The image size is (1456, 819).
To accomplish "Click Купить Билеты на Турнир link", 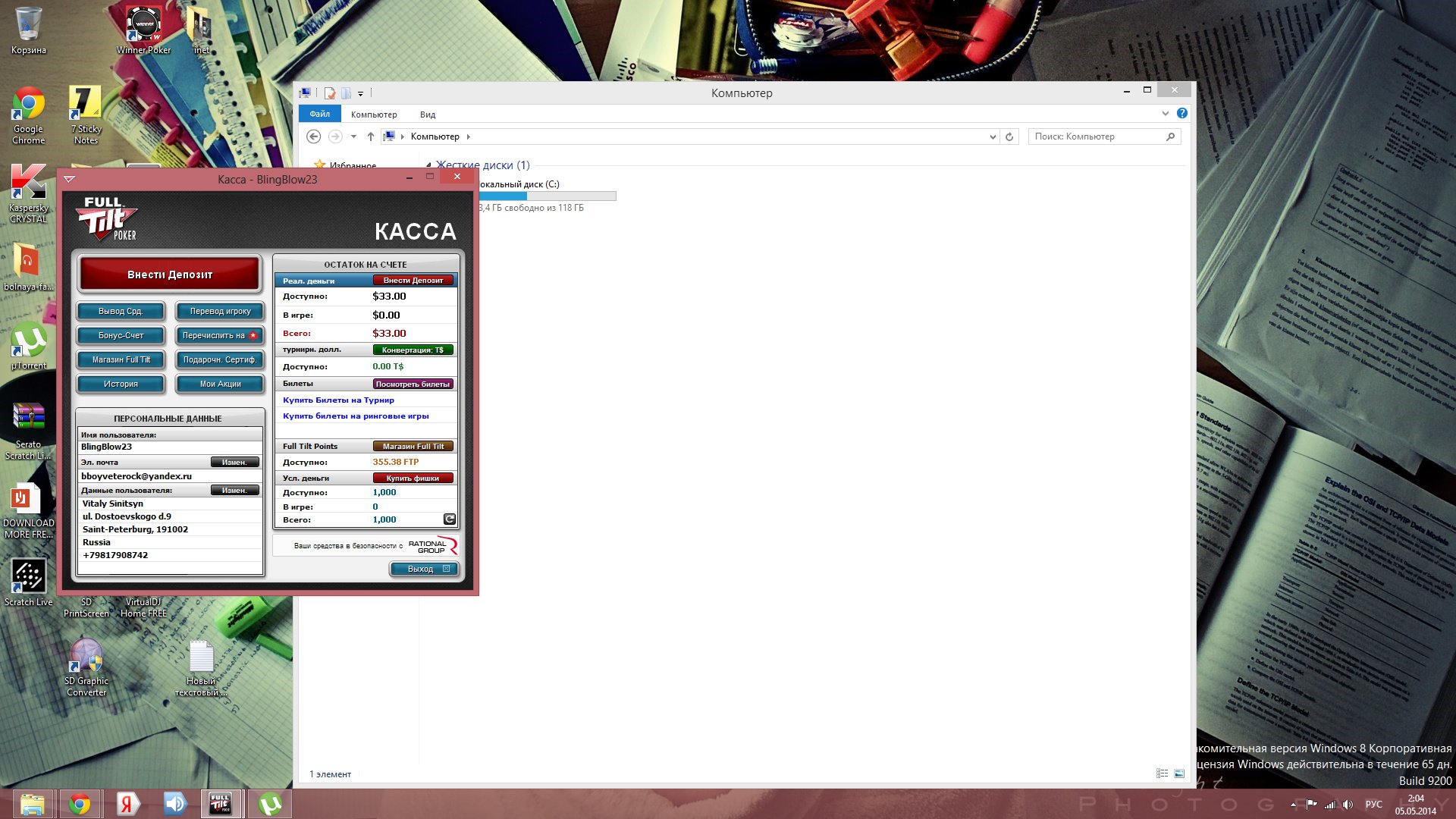I will 338,400.
